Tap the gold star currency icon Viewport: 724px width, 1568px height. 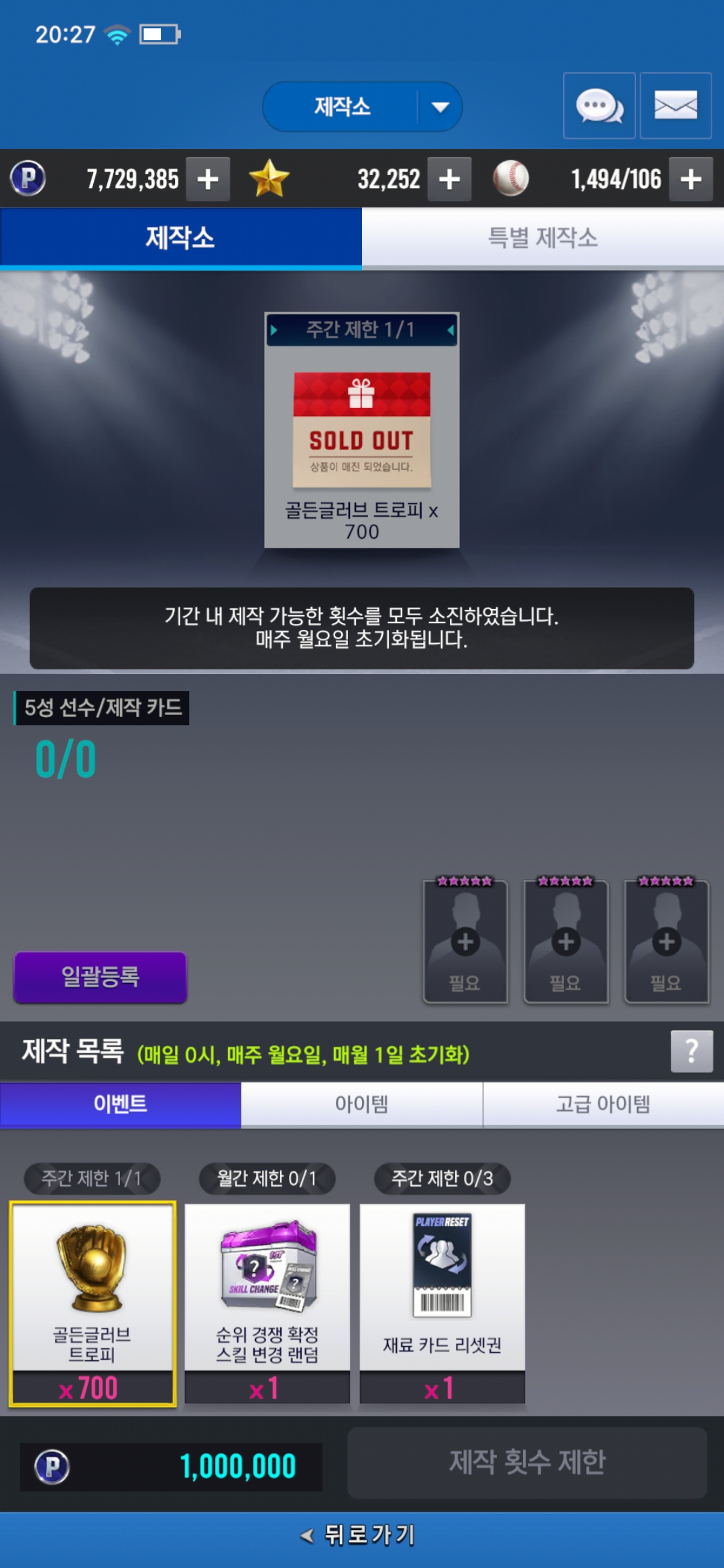click(269, 178)
